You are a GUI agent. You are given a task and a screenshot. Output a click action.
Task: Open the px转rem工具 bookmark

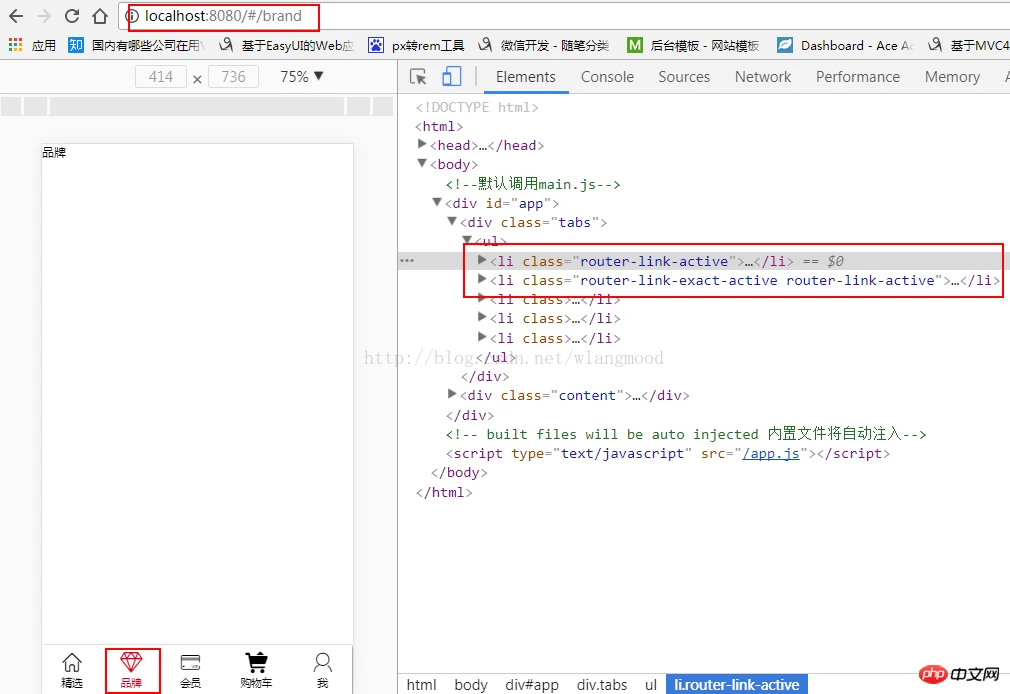416,45
